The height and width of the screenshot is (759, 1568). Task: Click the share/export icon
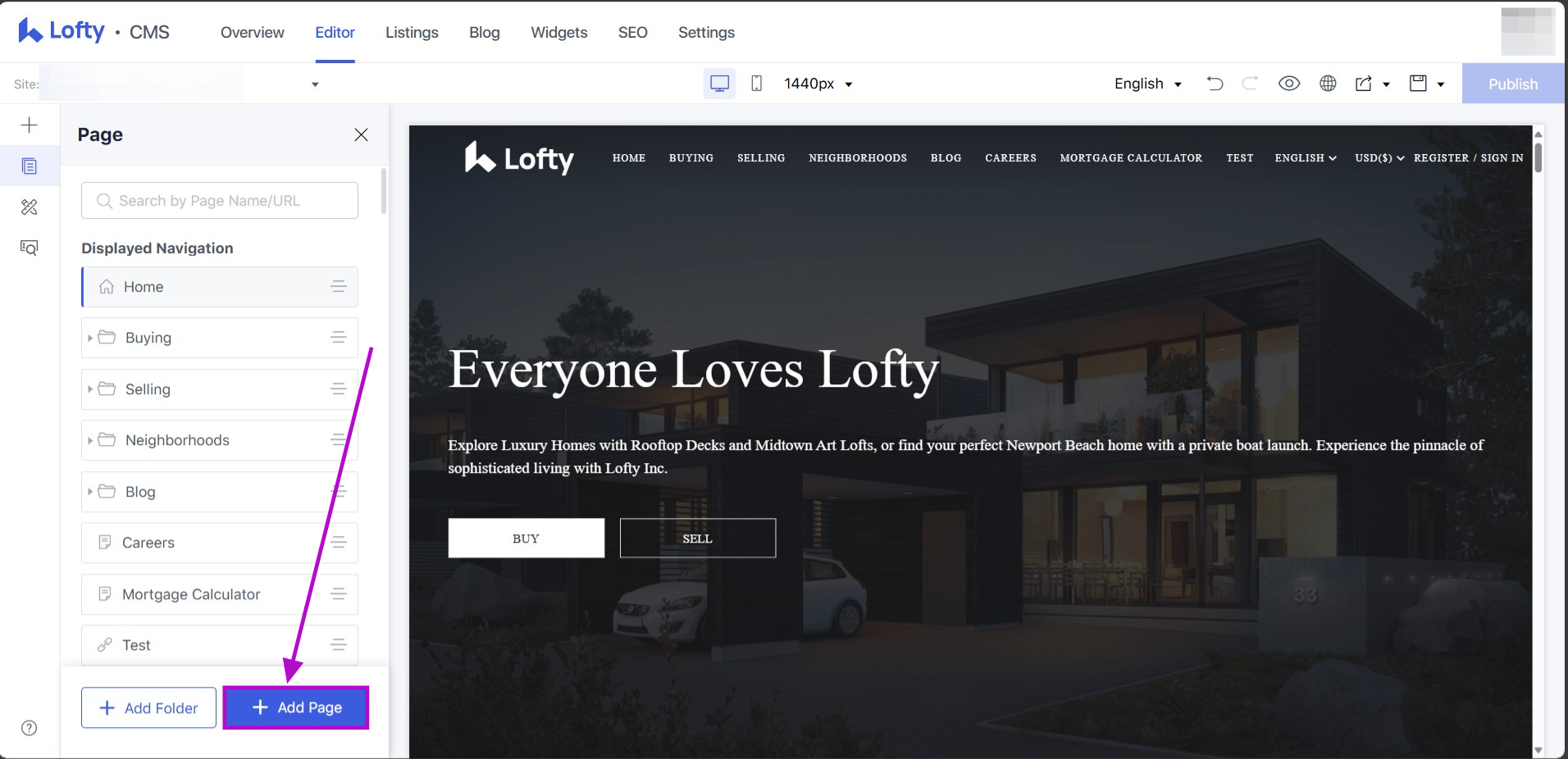coord(1363,84)
